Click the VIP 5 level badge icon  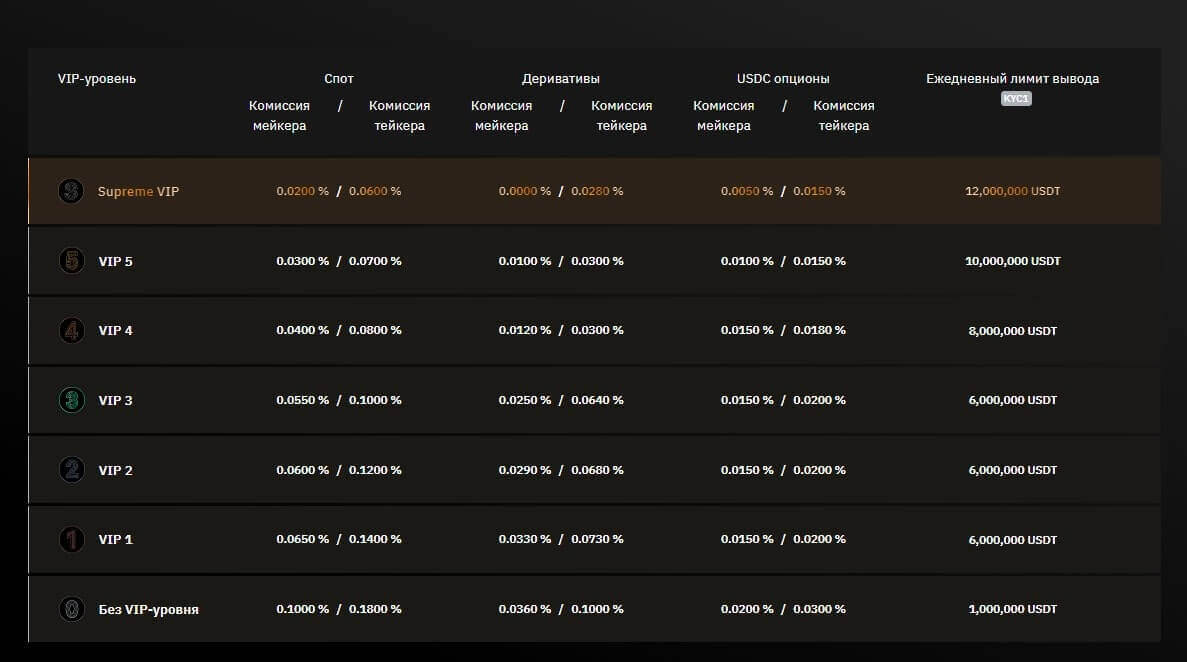pos(70,261)
